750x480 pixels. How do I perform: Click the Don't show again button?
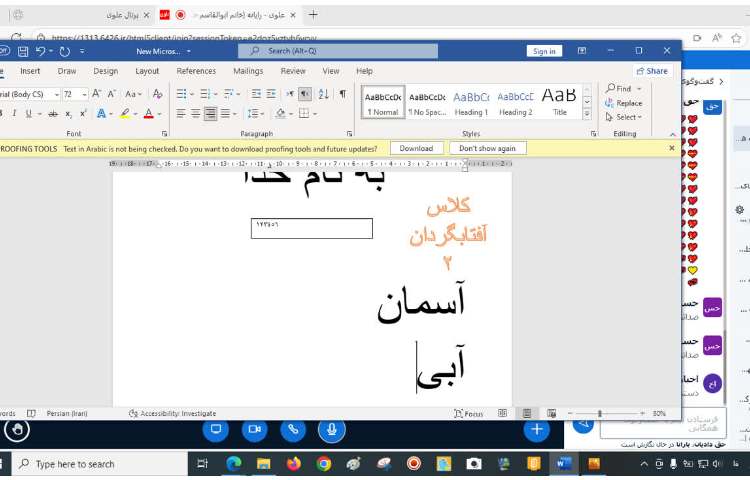487,148
